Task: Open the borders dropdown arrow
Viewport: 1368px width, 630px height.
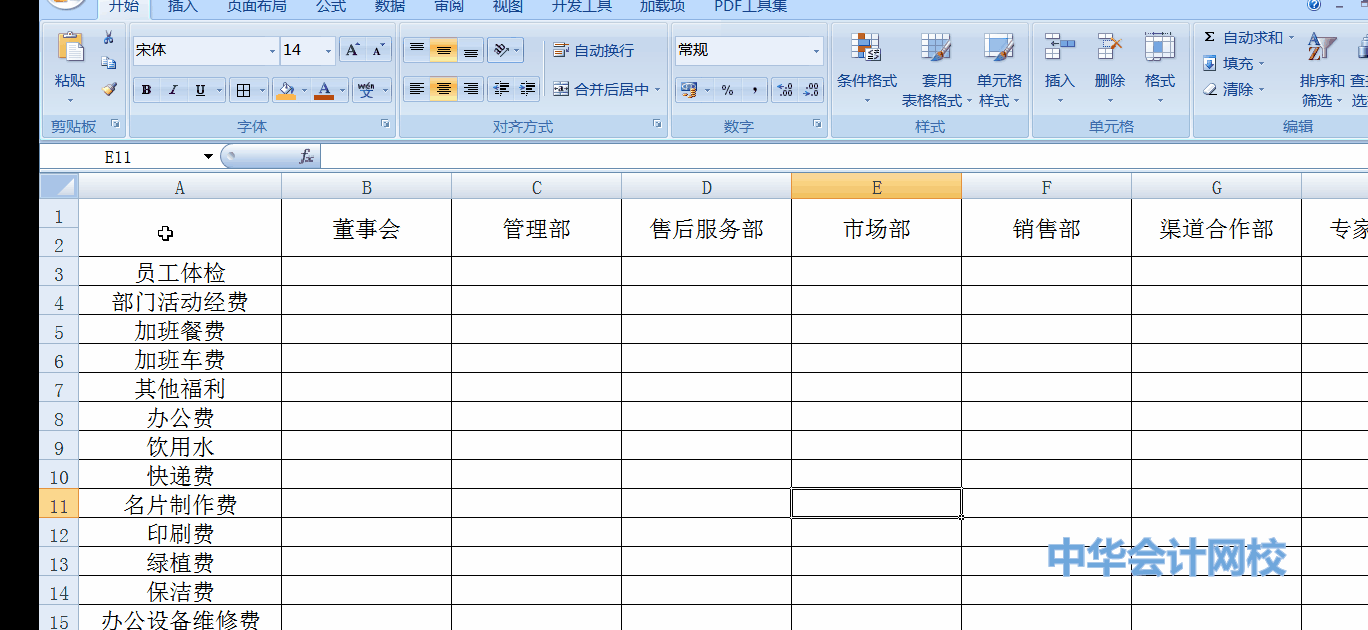Action: tap(263, 90)
